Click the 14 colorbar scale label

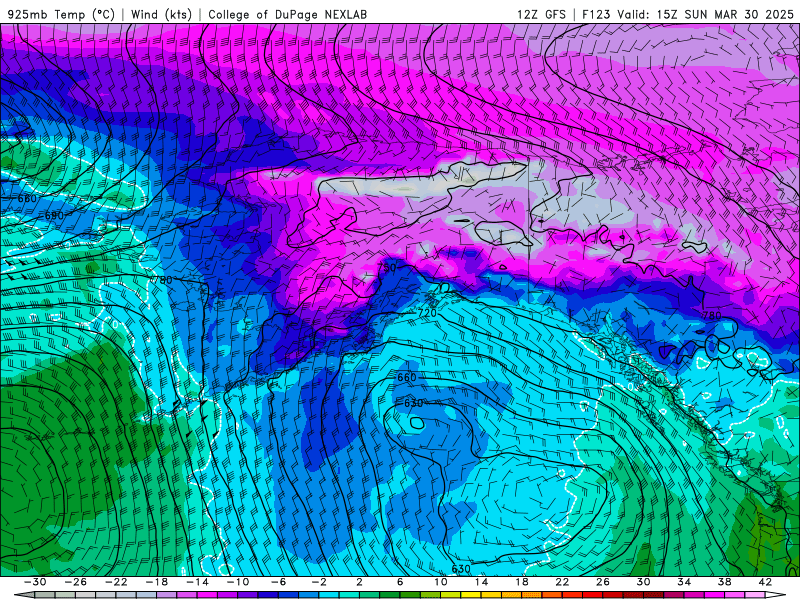(481, 582)
